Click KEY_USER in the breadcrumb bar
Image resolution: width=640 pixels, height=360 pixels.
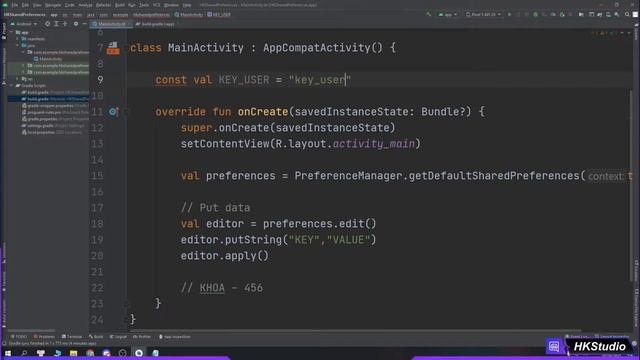219,15
